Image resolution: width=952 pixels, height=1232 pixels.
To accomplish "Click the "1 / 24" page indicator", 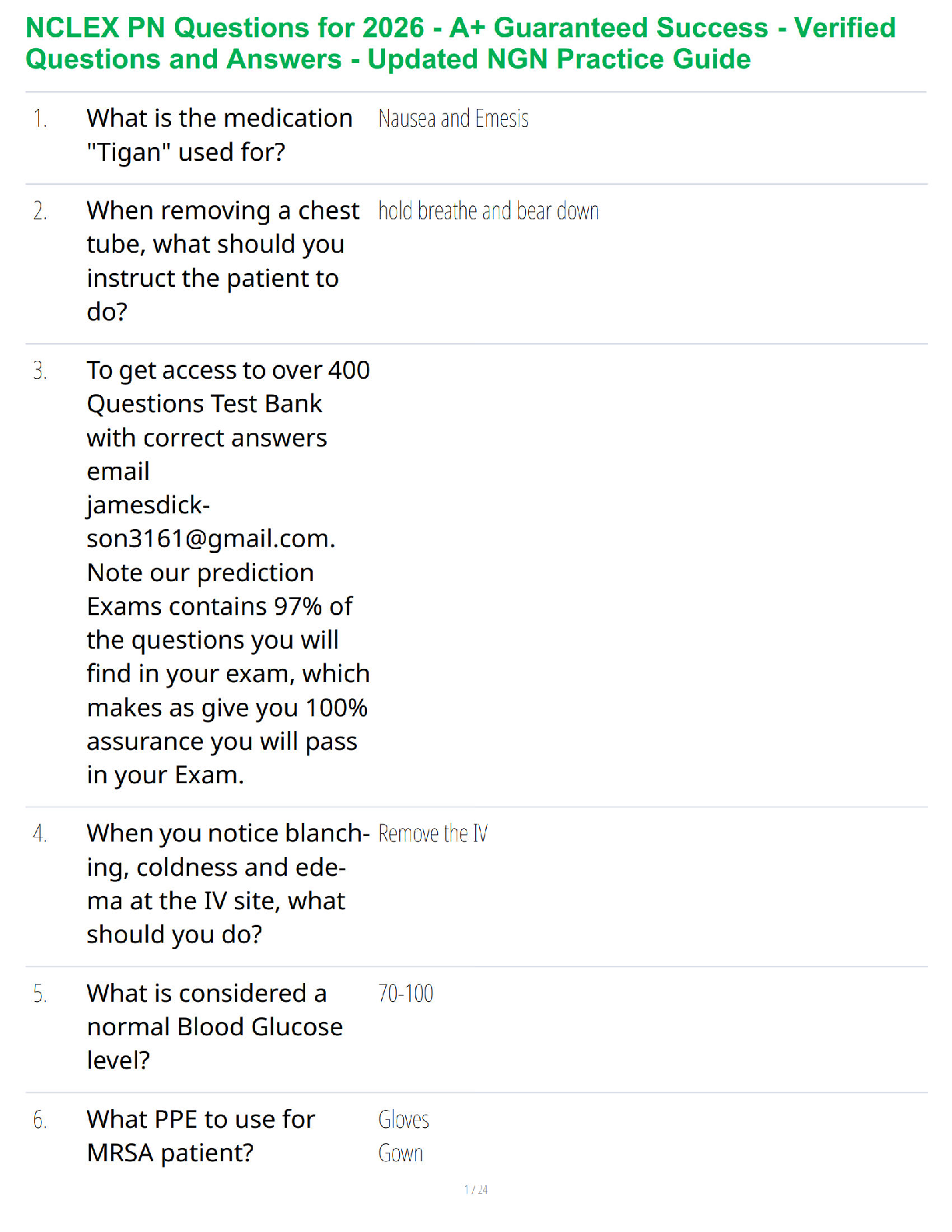I will (476, 1190).
